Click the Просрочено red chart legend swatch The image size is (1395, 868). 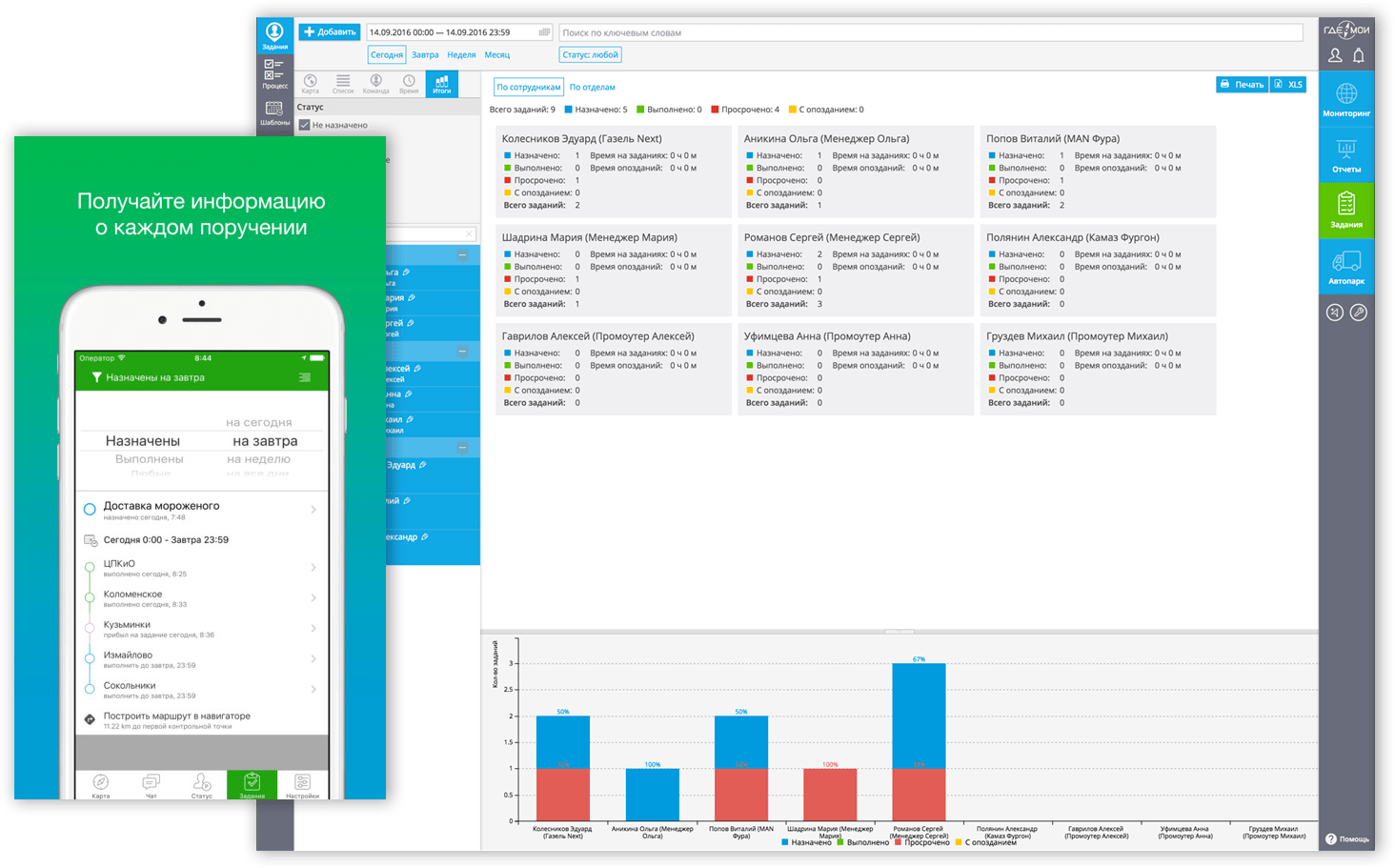point(899,842)
